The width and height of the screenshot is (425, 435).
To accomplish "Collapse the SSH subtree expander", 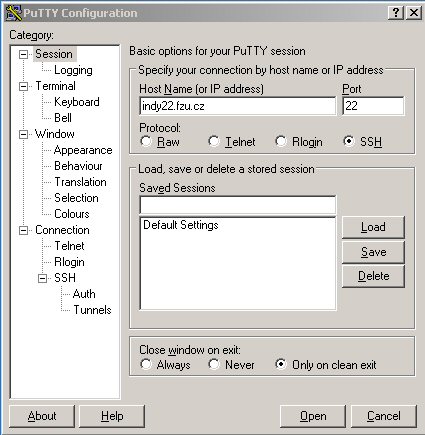I will (42, 278).
